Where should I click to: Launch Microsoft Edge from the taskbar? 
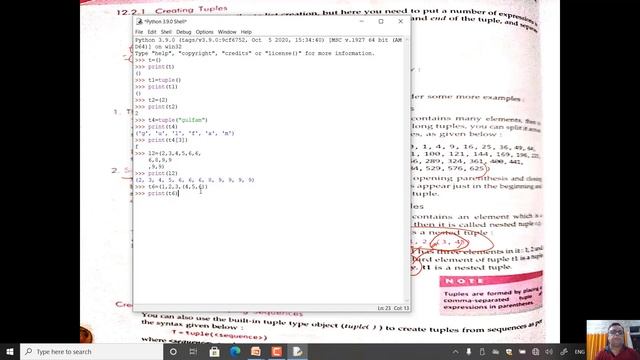pyautogui.click(x=235, y=351)
